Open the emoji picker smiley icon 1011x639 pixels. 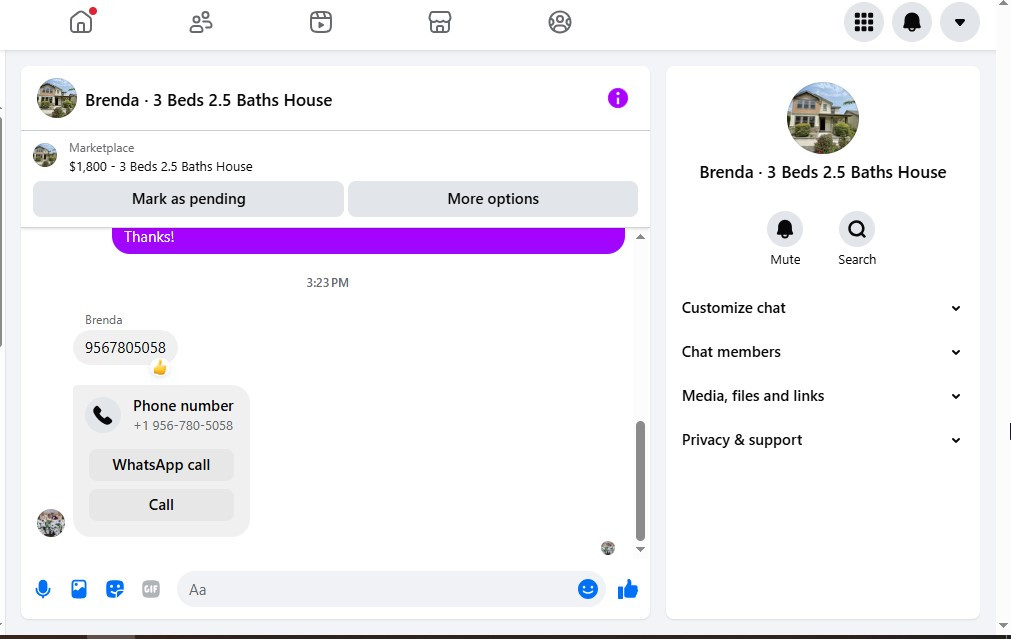pyautogui.click(x=587, y=589)
